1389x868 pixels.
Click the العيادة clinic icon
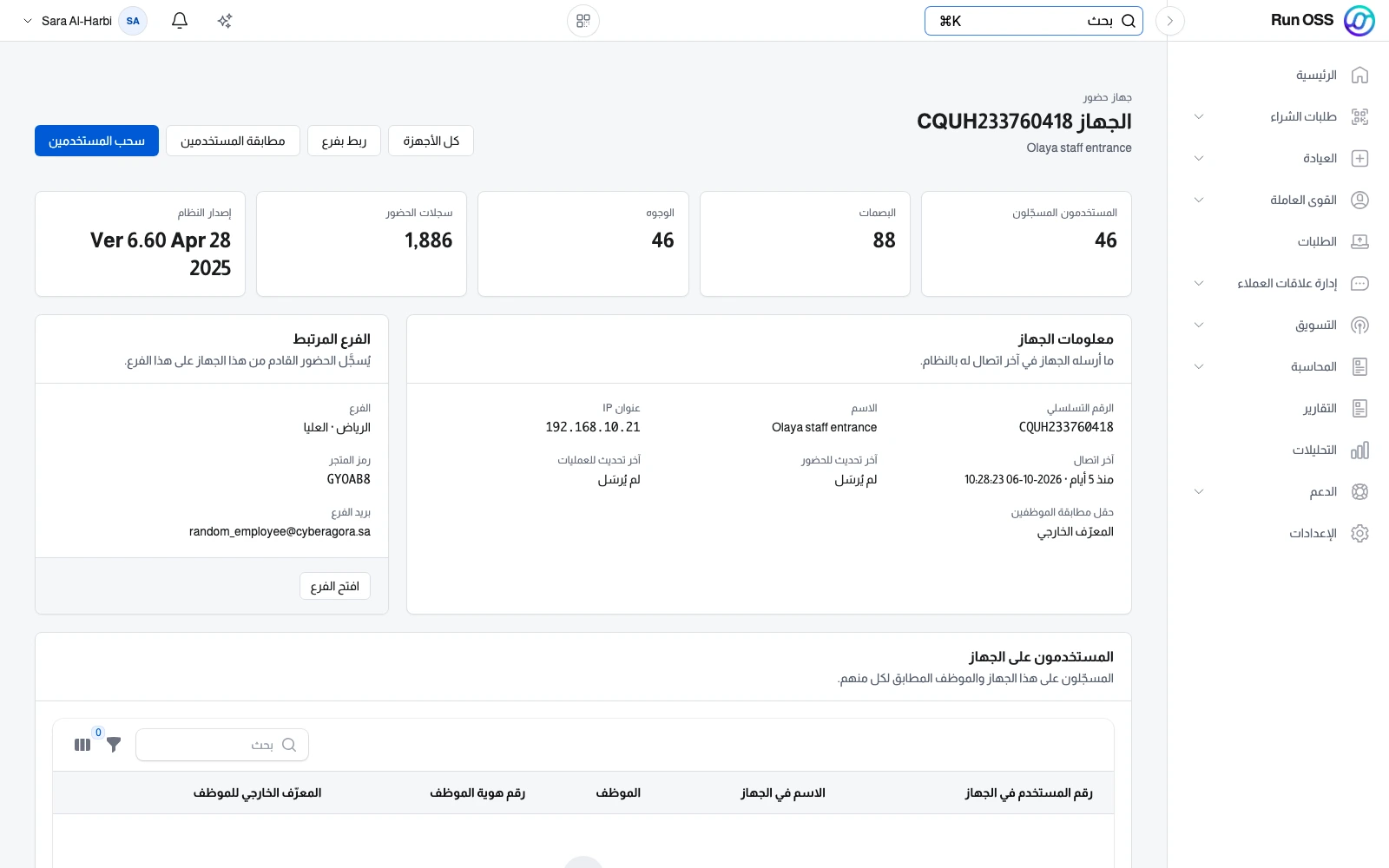[1360, 159]
